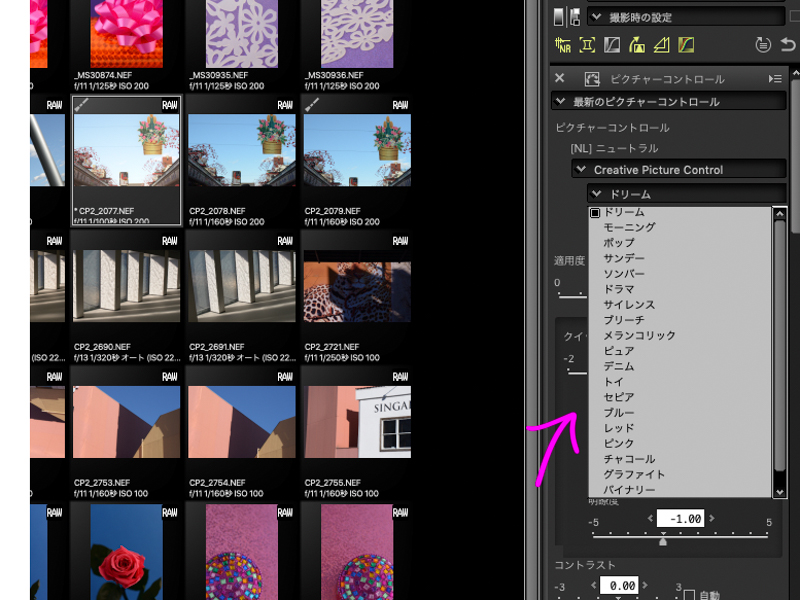This screenshot has height=600, width=800.
Task: Select ドリーム in the dropdown list
Action: coord(681,212)
